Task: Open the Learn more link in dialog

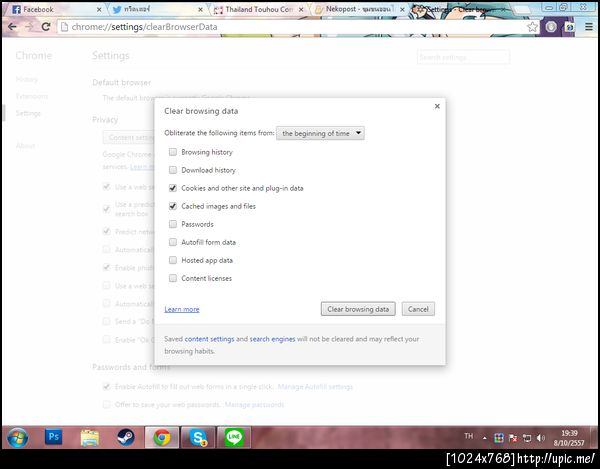Action: click(x=182, y=309)
